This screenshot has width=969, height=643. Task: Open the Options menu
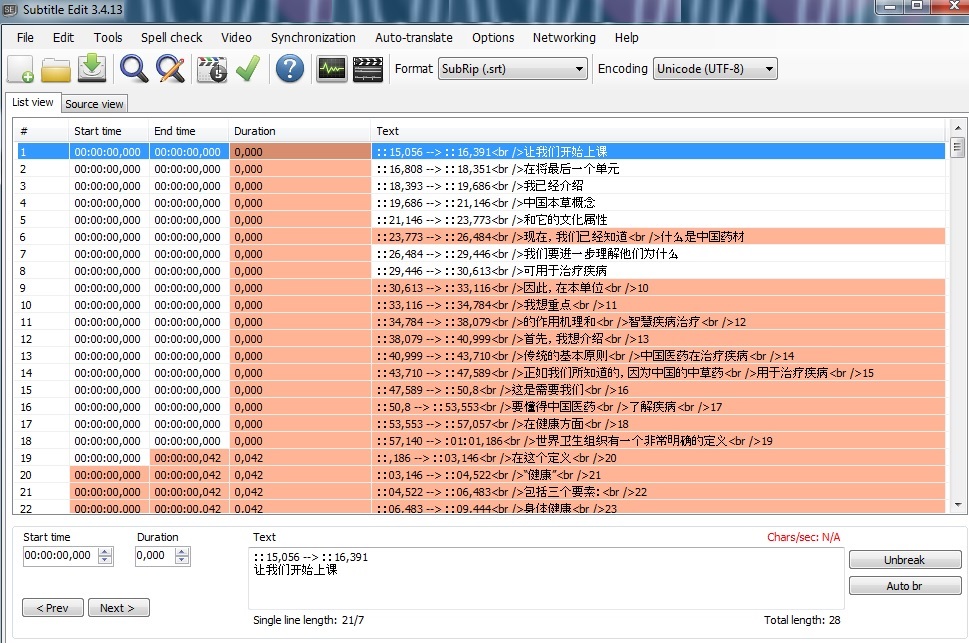point(493,38)
